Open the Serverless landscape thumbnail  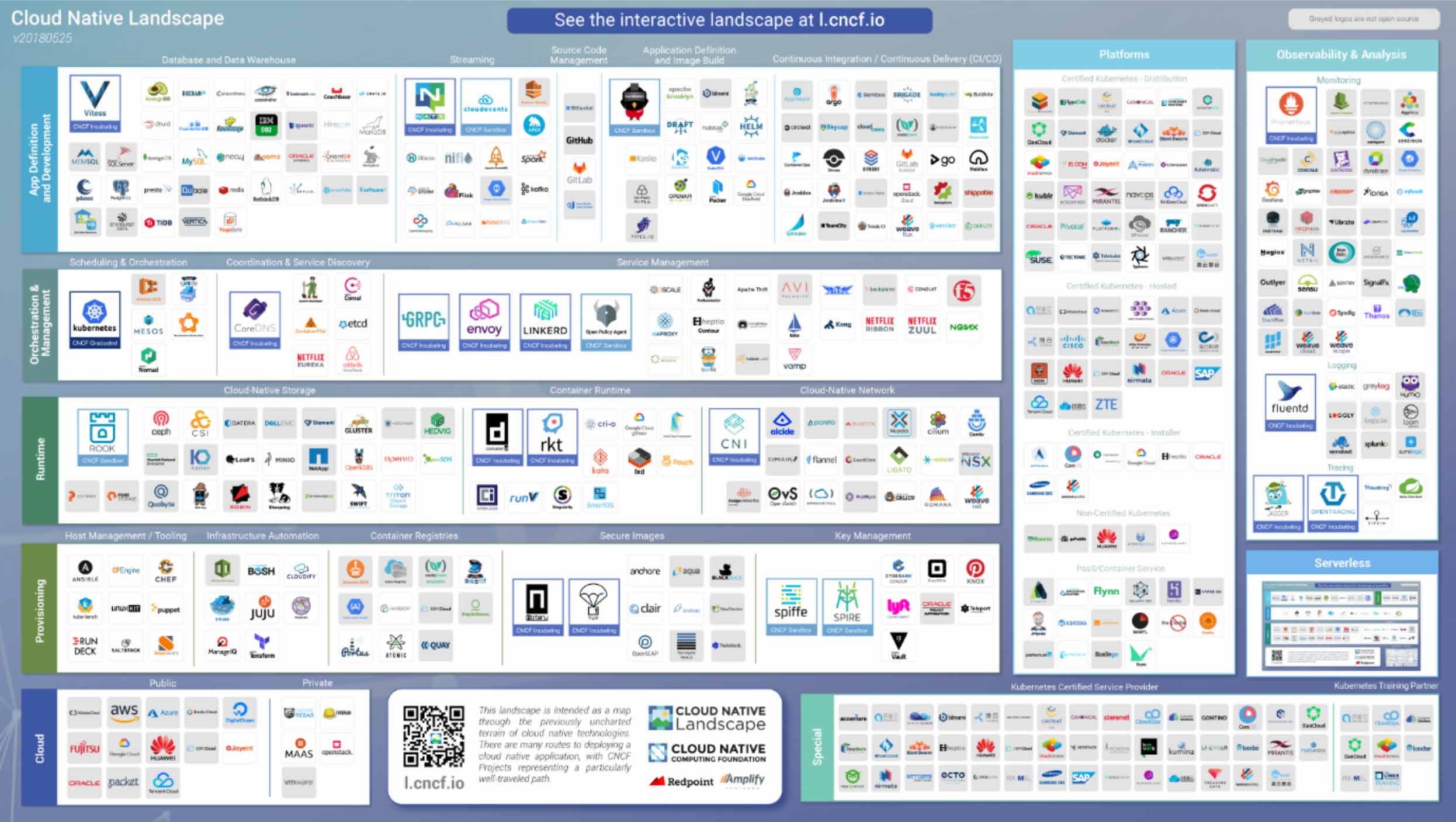point(1341,625)
